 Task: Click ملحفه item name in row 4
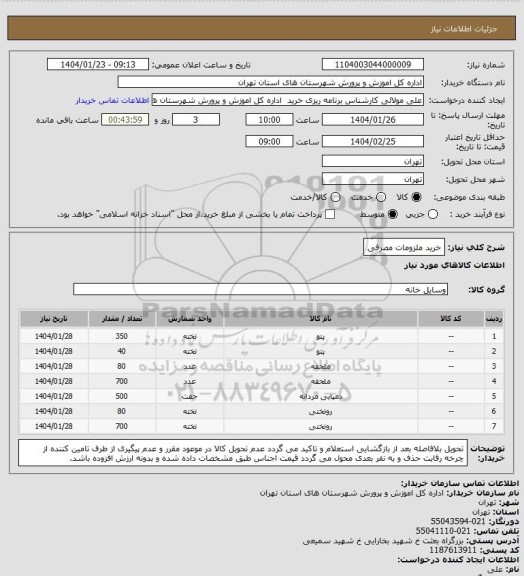pos(321,381)
